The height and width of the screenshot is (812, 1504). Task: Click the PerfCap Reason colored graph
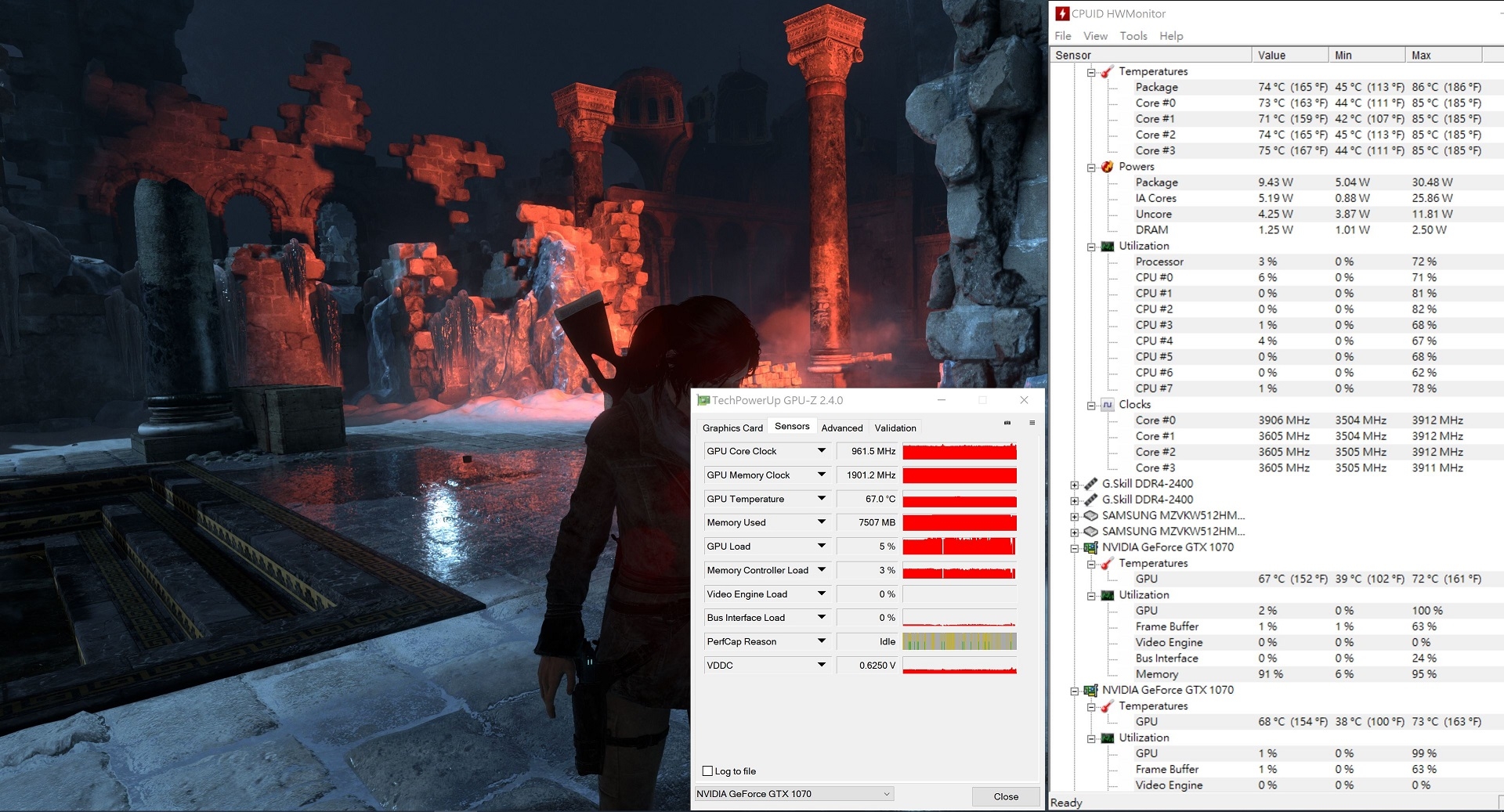pyautogui.click(x=960, y=641)
